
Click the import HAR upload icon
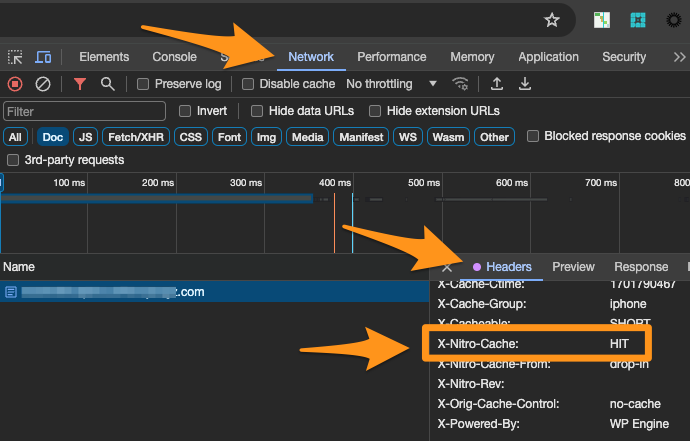[x=496, y=84]
